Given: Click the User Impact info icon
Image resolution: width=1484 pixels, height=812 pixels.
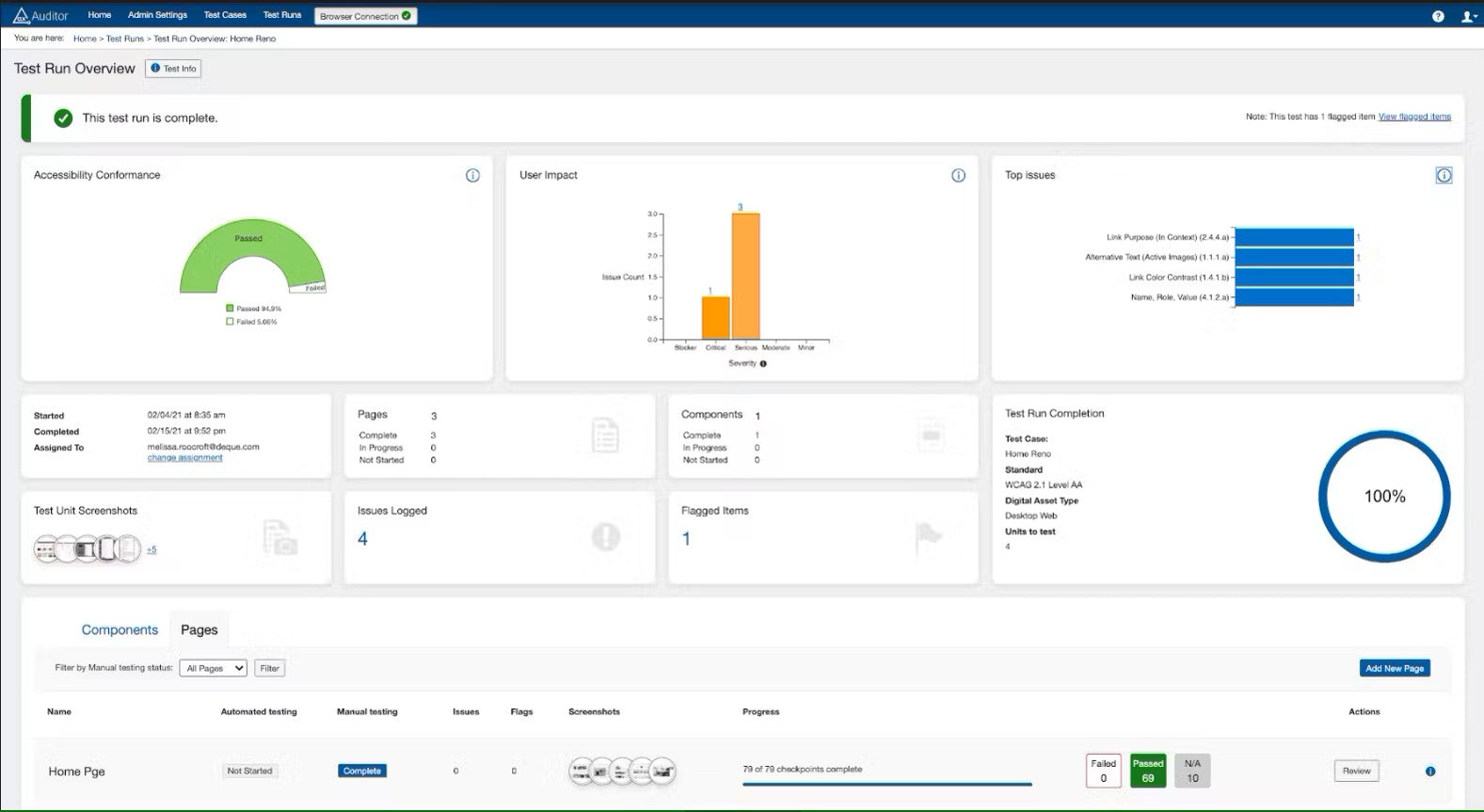Looking at the screenshot, I should click(958, 175).
